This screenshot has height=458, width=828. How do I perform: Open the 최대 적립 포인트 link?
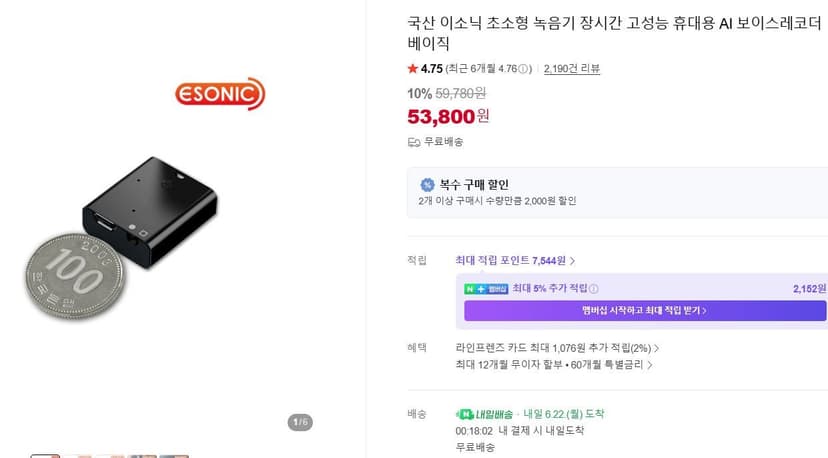511,260
